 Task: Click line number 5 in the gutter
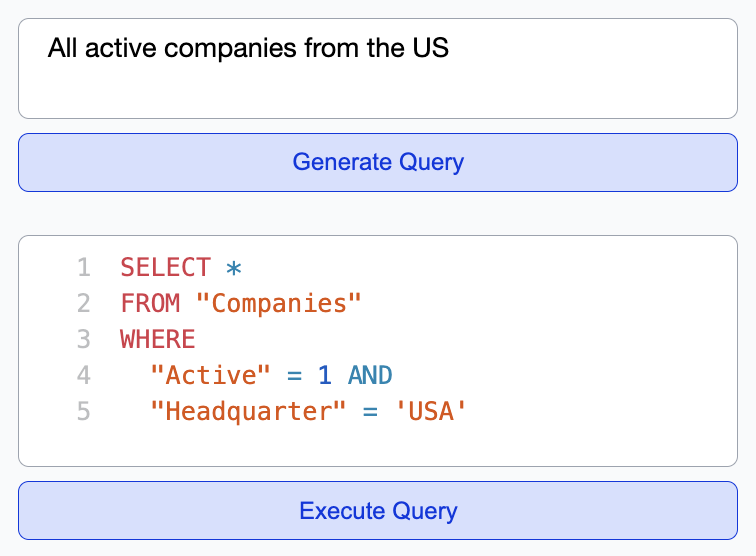tap(83, 411)
